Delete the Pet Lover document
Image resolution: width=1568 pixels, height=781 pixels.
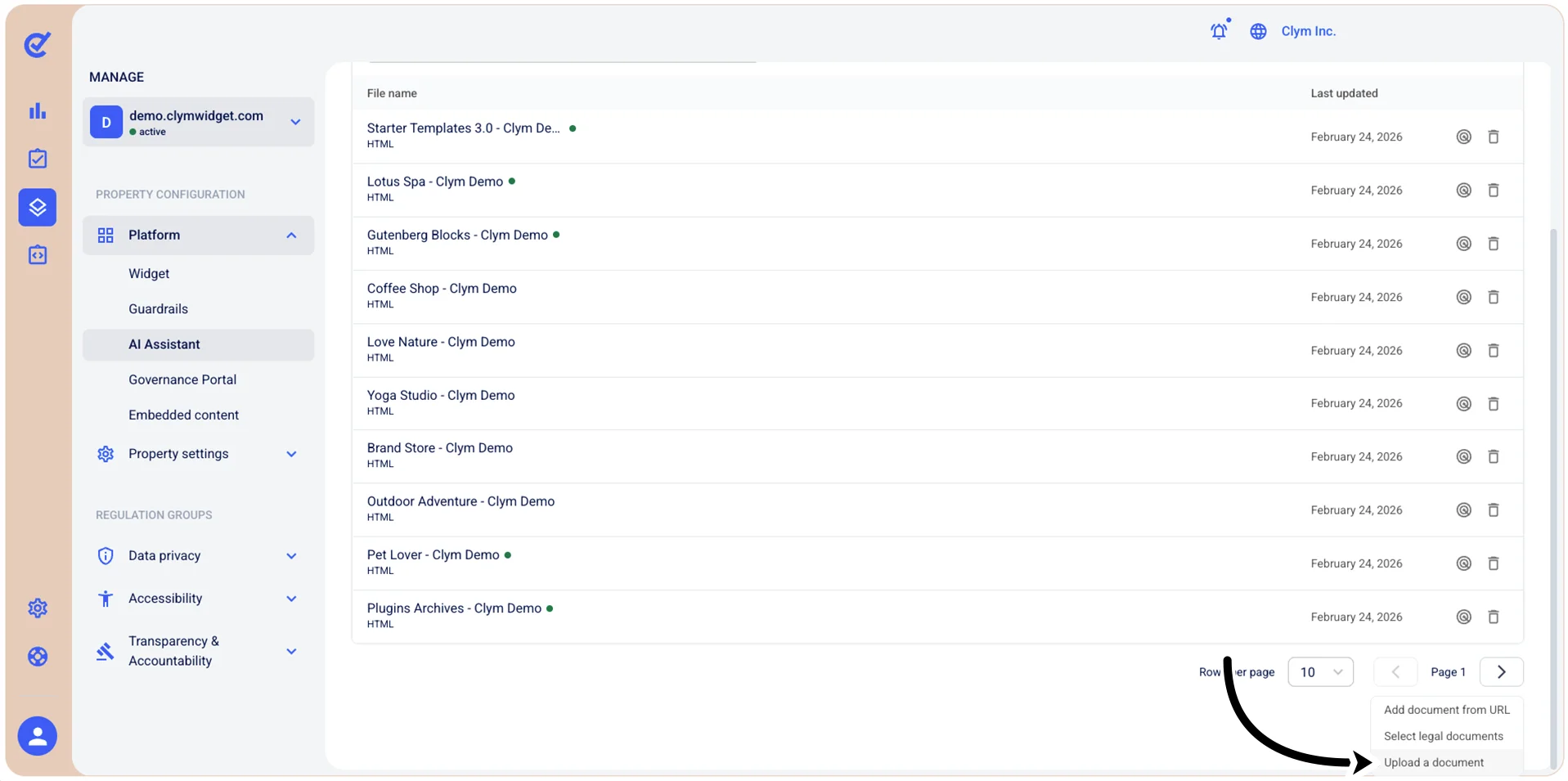click(x=1493, y=563)
